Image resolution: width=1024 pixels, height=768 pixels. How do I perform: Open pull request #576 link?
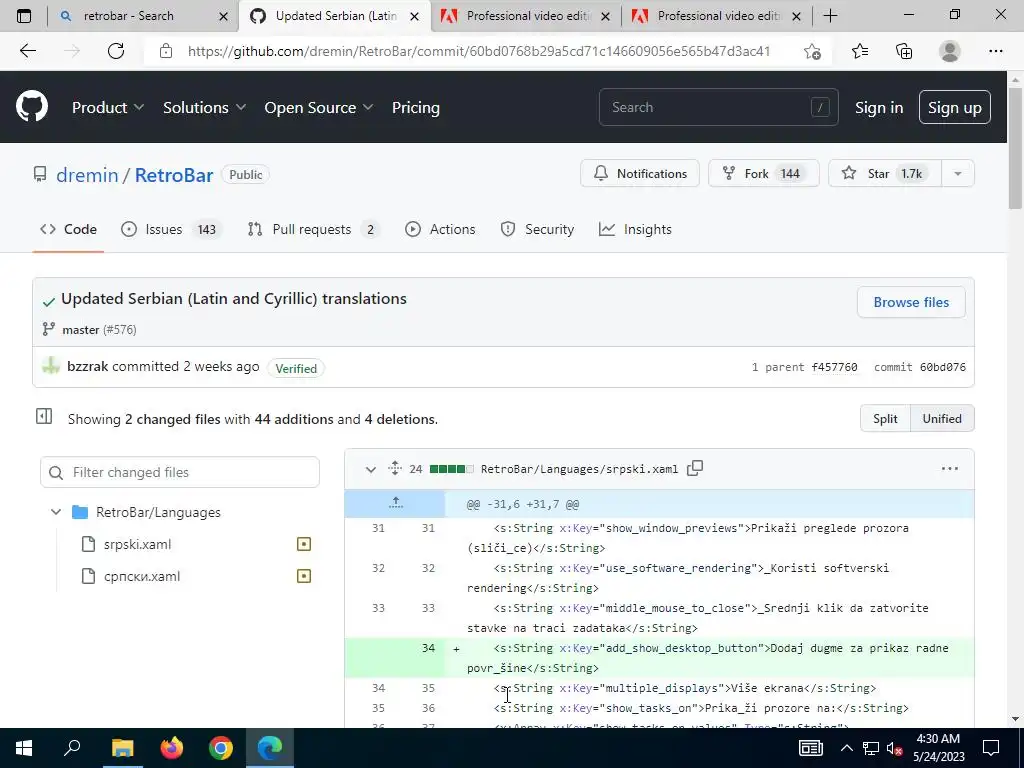120,330
